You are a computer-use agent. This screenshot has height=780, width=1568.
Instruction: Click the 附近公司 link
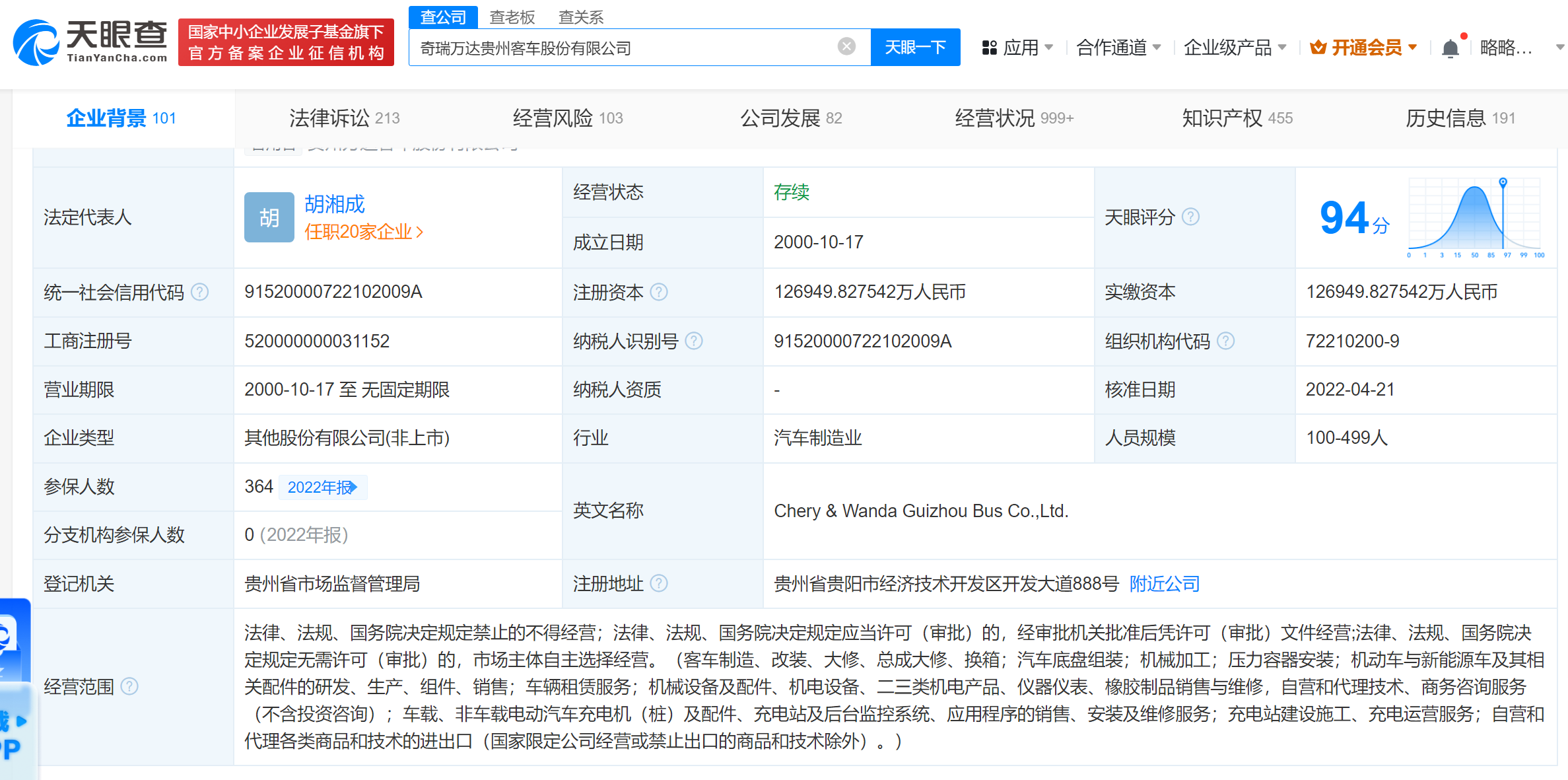[x=1165, y=584]
